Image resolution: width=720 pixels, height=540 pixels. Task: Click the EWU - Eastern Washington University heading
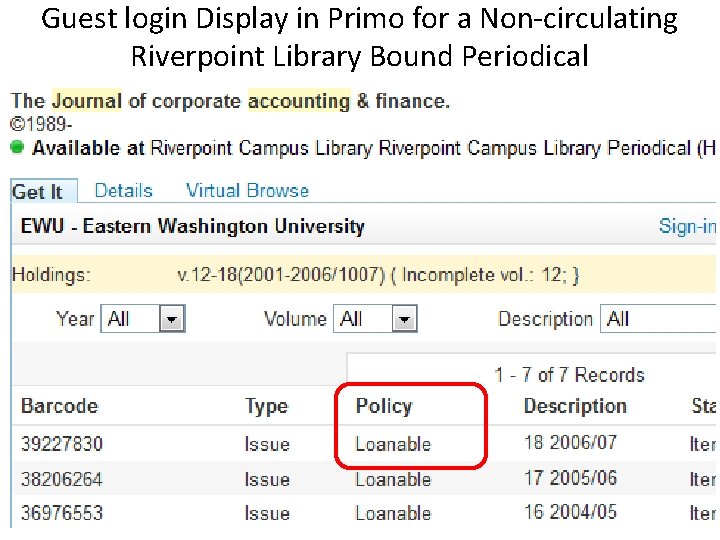point(192,226)
